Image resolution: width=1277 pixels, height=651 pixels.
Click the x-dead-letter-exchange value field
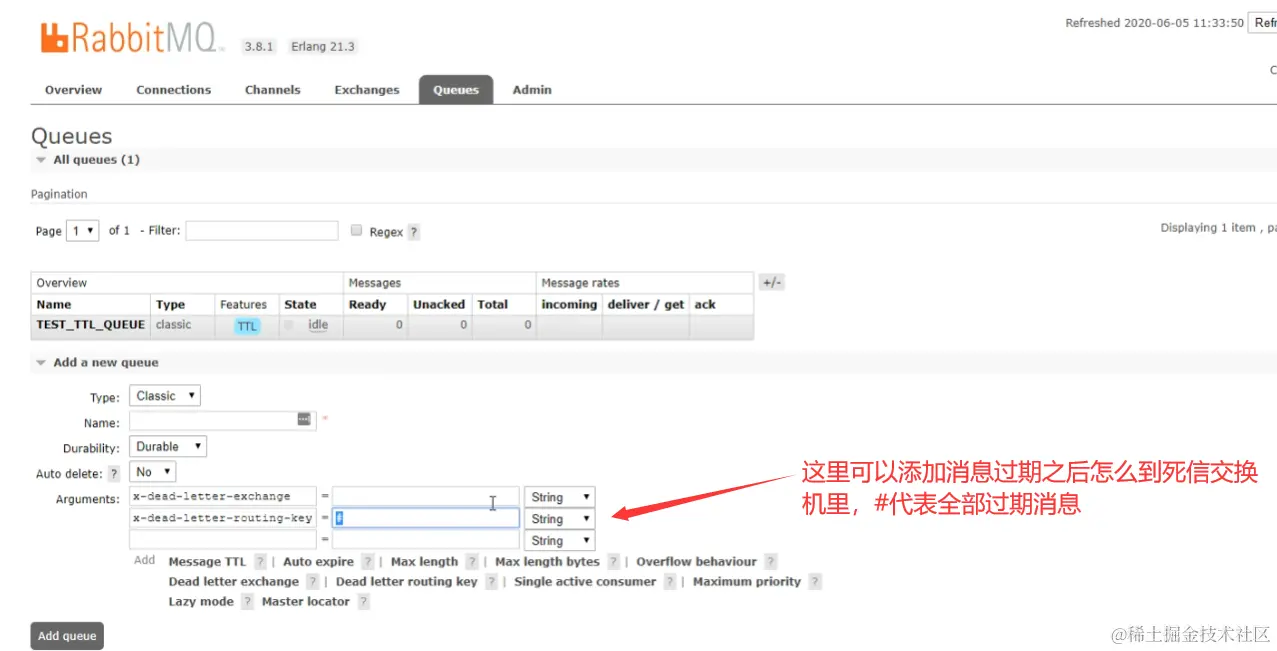point(426,497)
